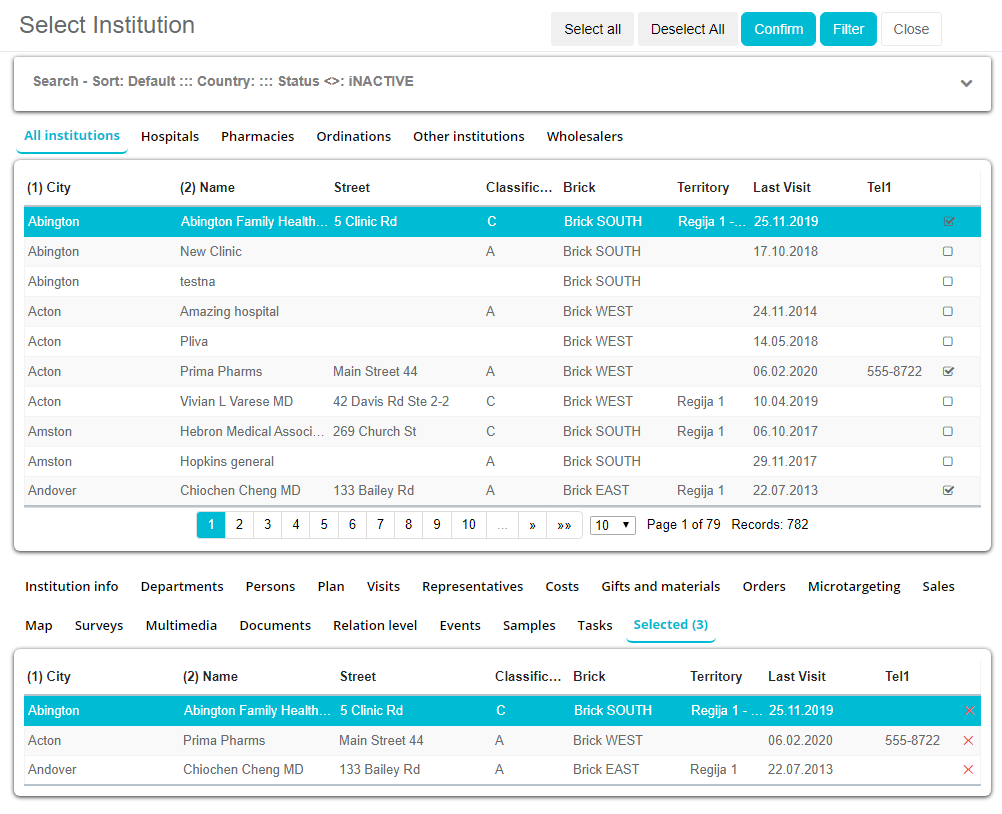The height and width of the screenshot is (814, 1002).
Task: Remove Abington Family Health from selected list
Action: (969, 711)
